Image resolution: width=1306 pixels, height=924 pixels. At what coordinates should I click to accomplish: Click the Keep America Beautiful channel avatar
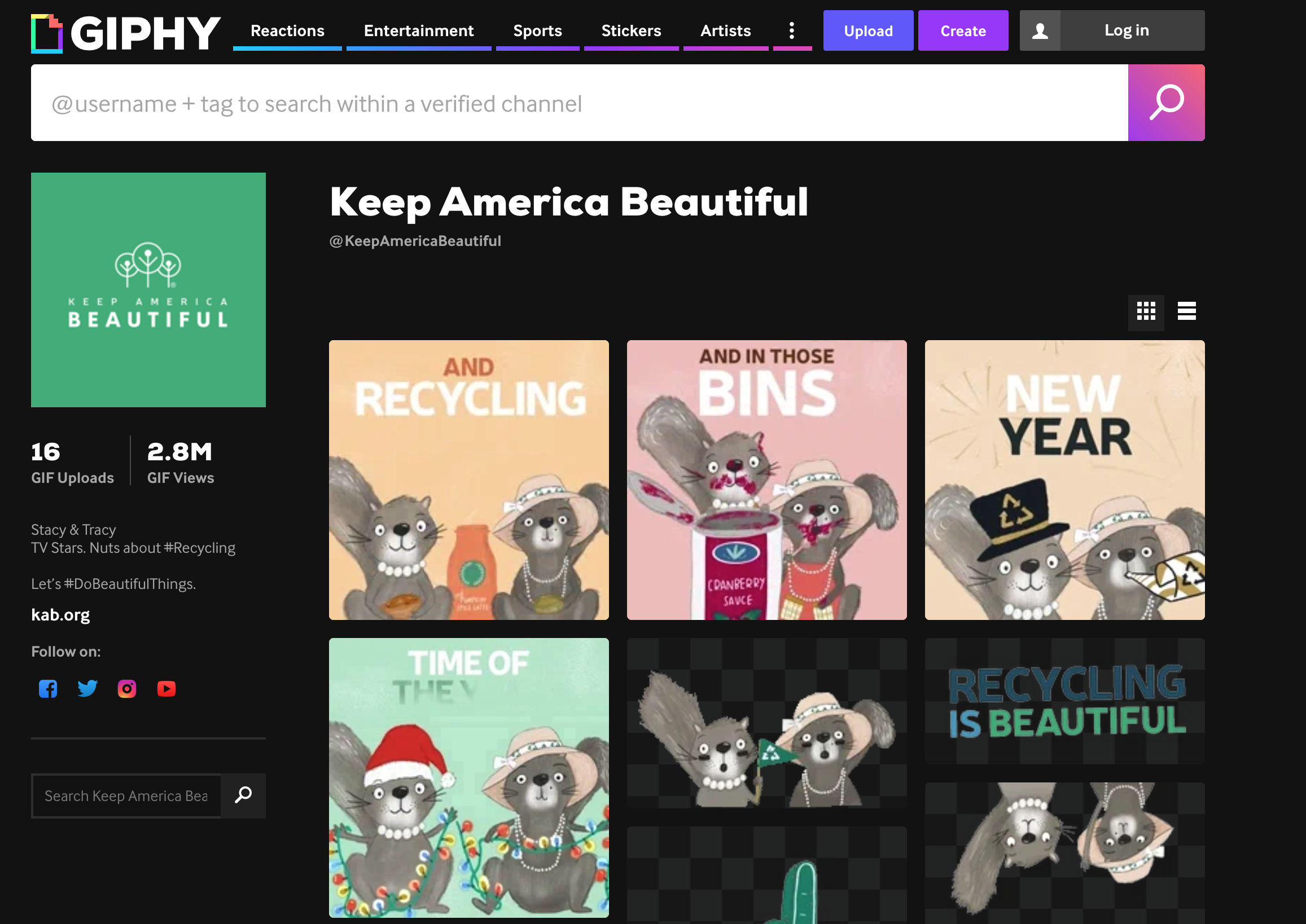[x=148, y=289]
